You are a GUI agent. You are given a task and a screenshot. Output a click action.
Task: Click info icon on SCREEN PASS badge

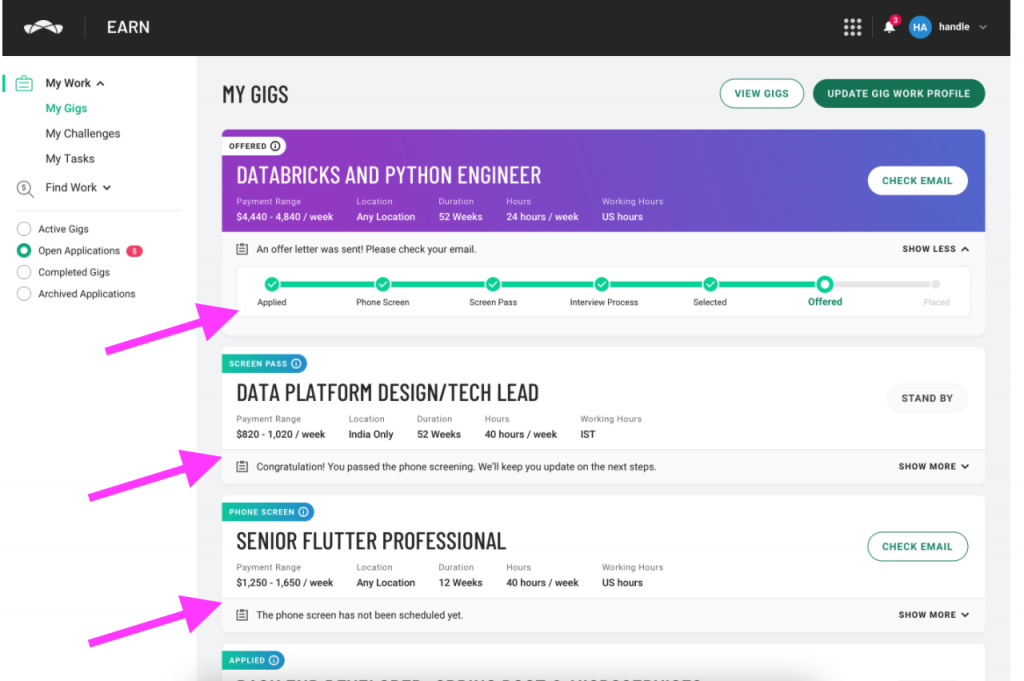(296, 364)
